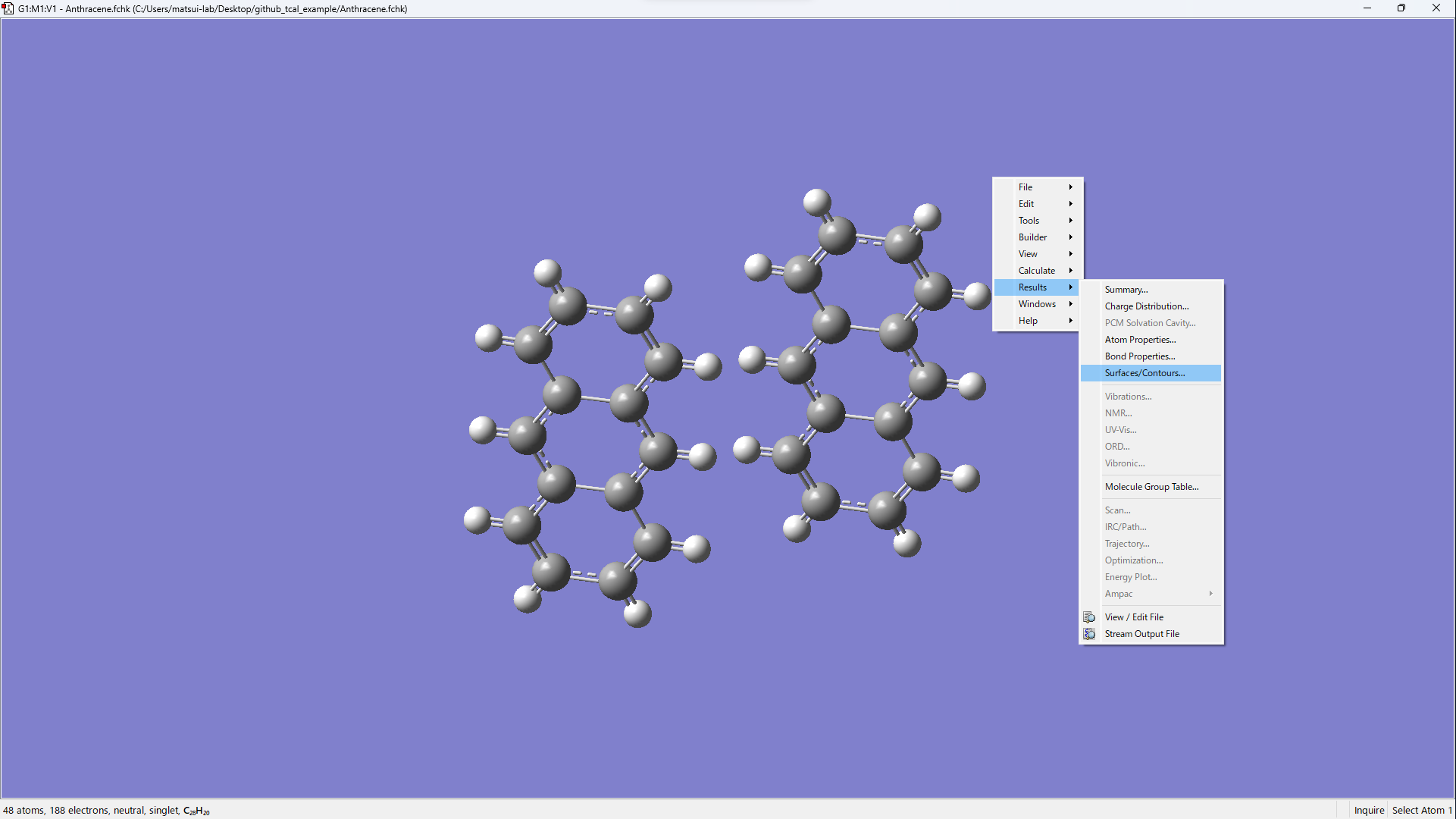Expand the Windows submenu
The image size is (1456, 819).
[x=1037, y=304]
